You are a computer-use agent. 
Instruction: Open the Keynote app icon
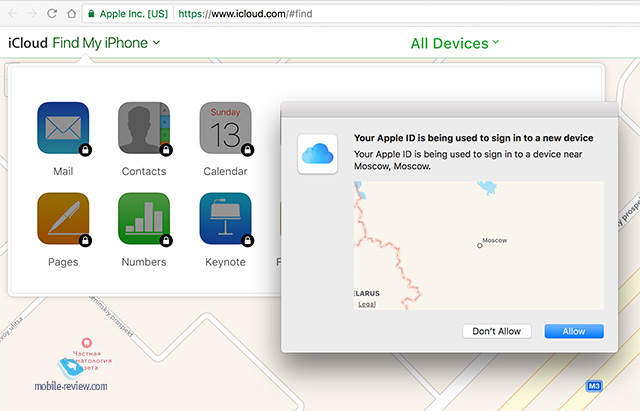pyautogui.click(x=225, y=218)
